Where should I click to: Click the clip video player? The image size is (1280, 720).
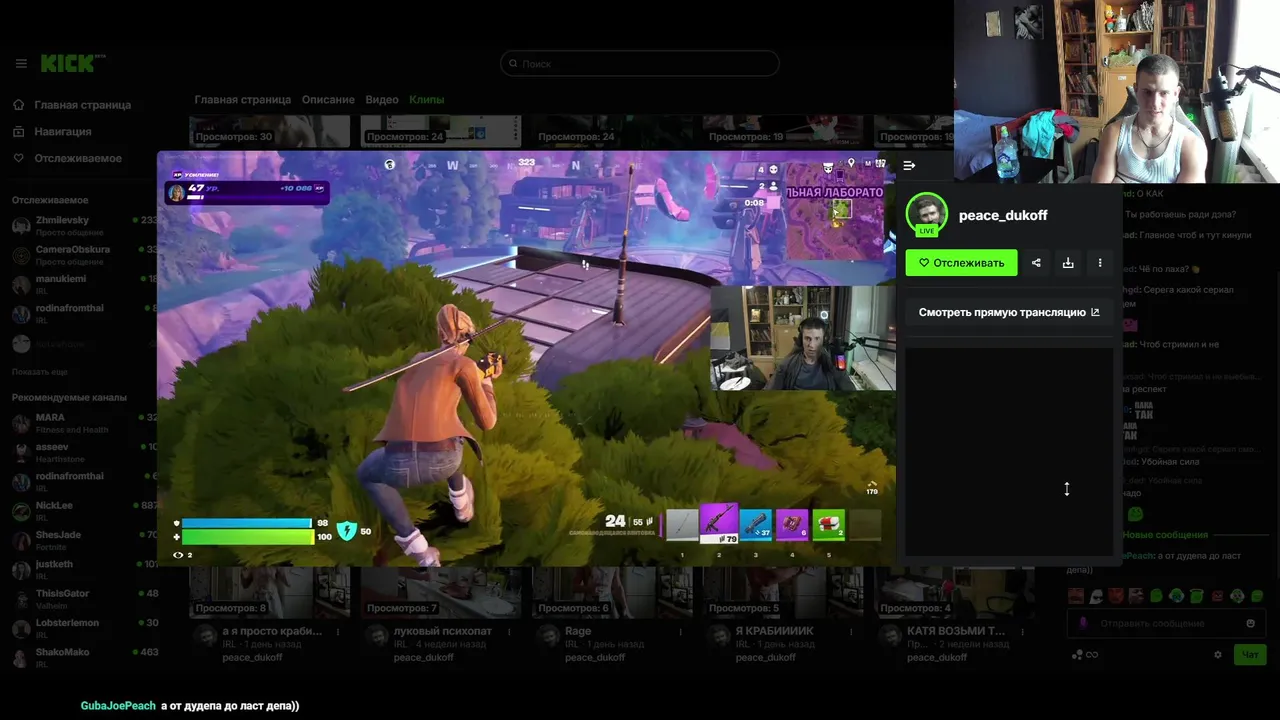[526, 358]
